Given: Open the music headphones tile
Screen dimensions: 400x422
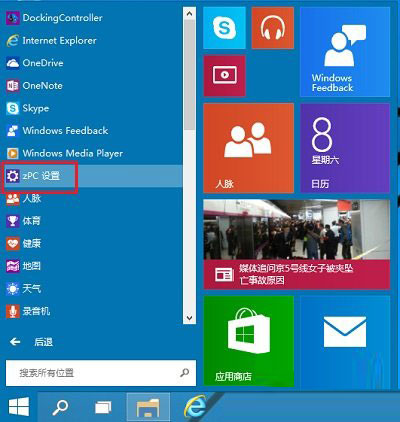Looking at the screenshot, I should tap(273, 28).
